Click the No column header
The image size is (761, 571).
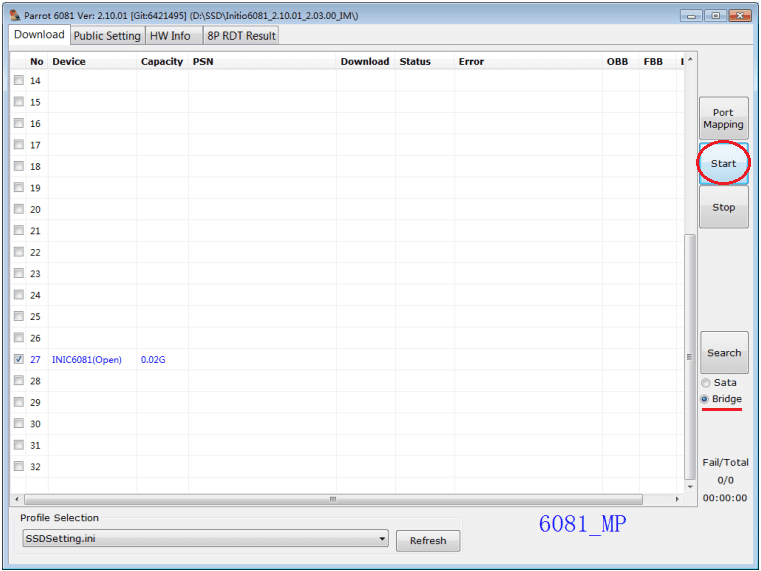point(36,62)
